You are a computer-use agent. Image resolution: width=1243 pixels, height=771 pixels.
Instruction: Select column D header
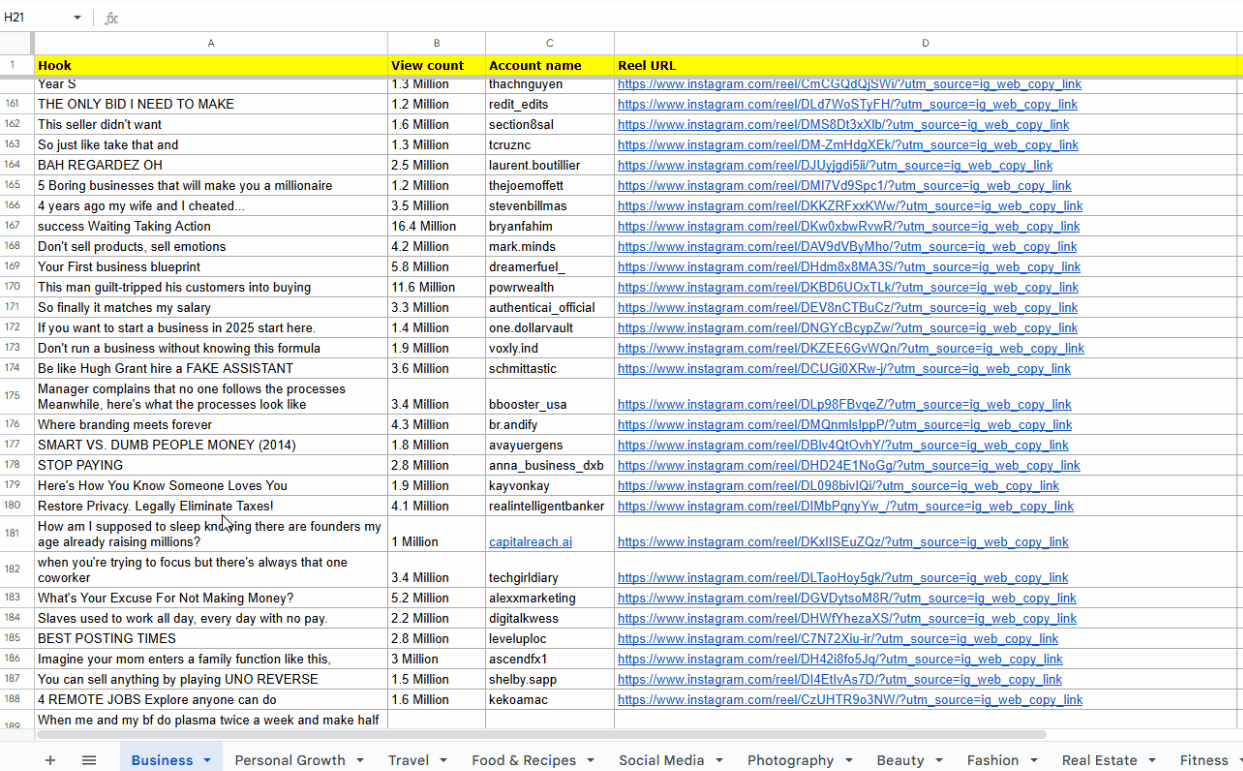(x=925, y=43)
